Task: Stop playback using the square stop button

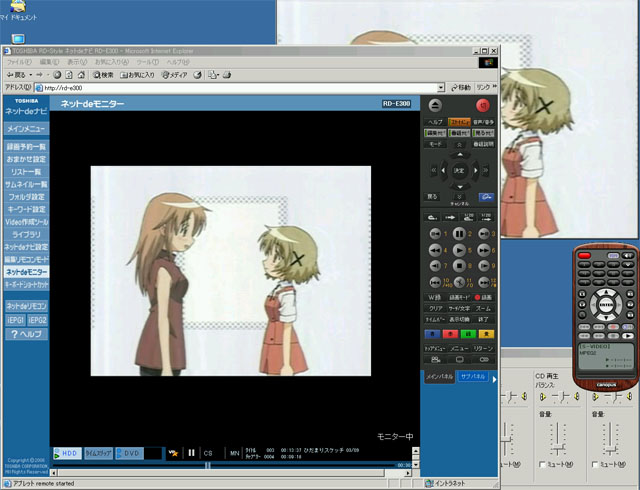Action: (x=459, y=265)
